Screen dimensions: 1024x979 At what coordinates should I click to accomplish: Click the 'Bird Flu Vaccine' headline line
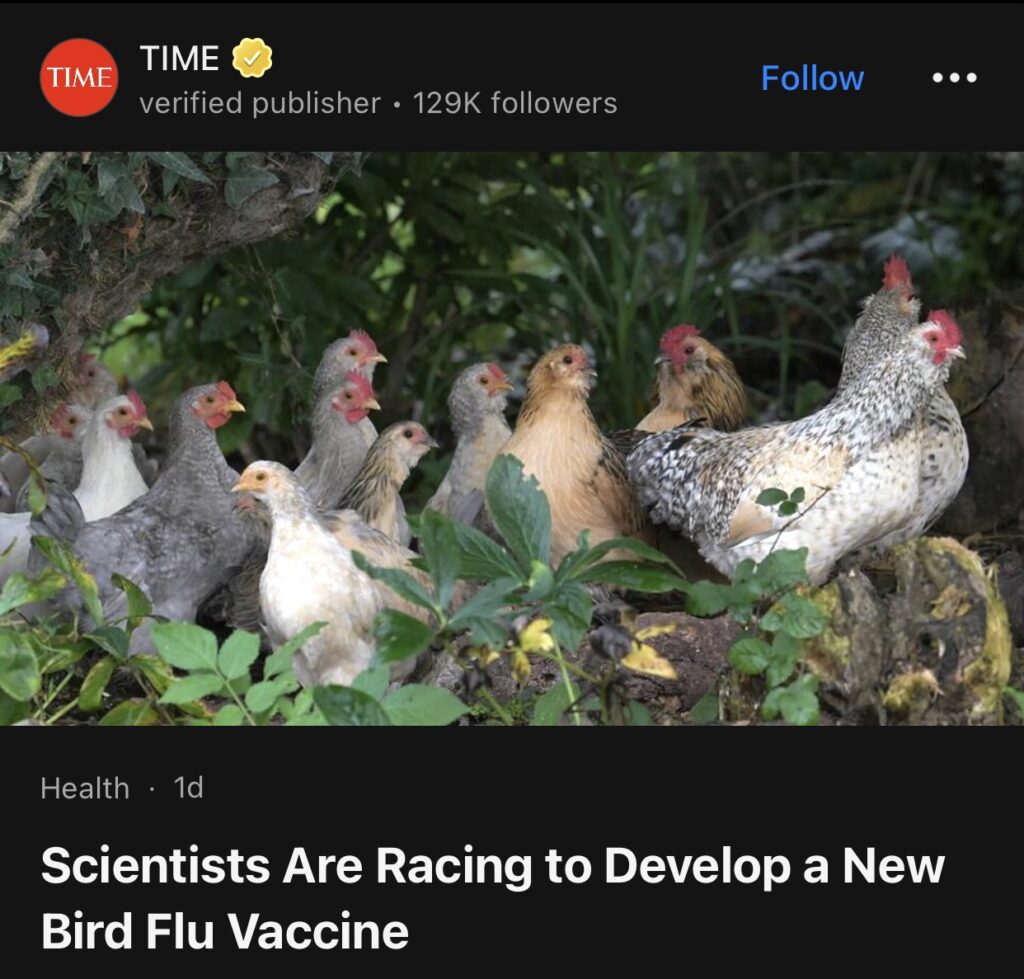[x=225, y=931]
